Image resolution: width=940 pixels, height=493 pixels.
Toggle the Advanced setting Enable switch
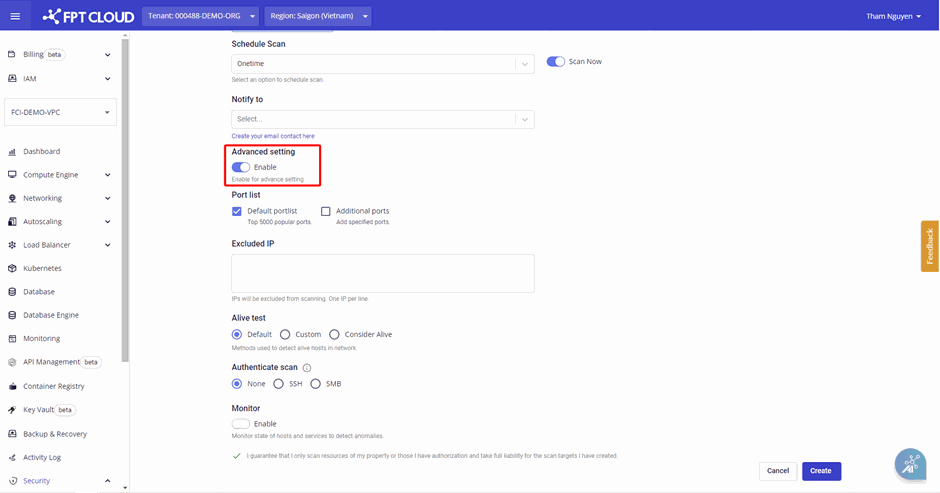(x=240, y=167)
